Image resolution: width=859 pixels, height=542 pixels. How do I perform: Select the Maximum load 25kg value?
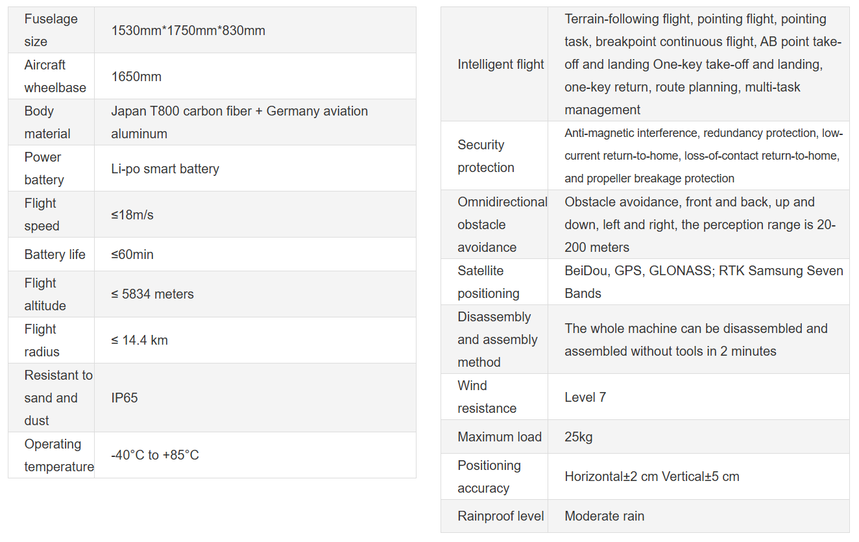[579, 437]
